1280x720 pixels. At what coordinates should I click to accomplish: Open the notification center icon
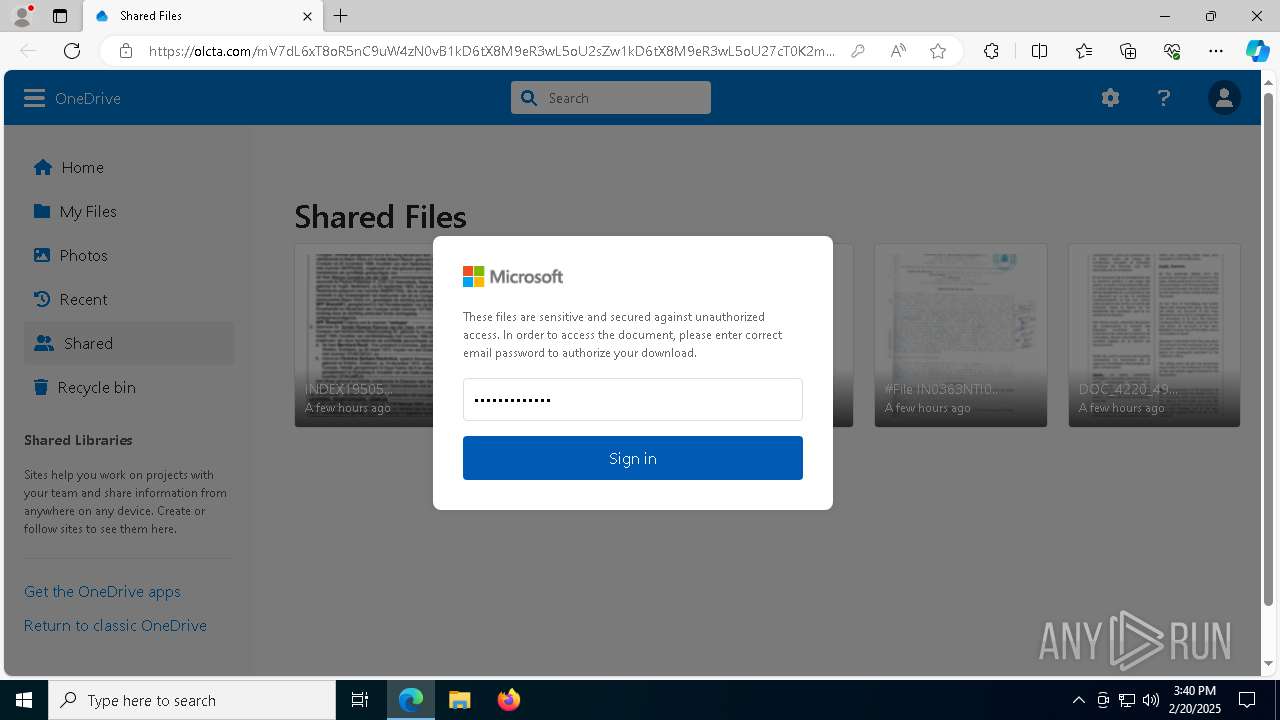click(x=1247, y=700)
